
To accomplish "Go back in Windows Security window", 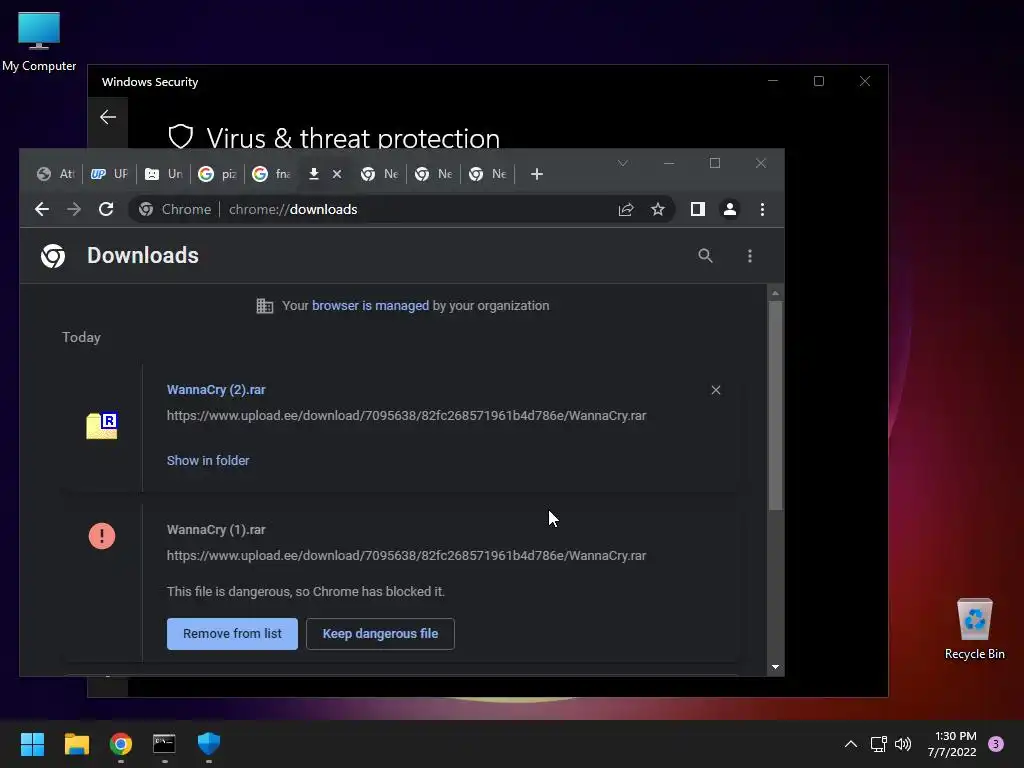I will [x=108, y=117].
